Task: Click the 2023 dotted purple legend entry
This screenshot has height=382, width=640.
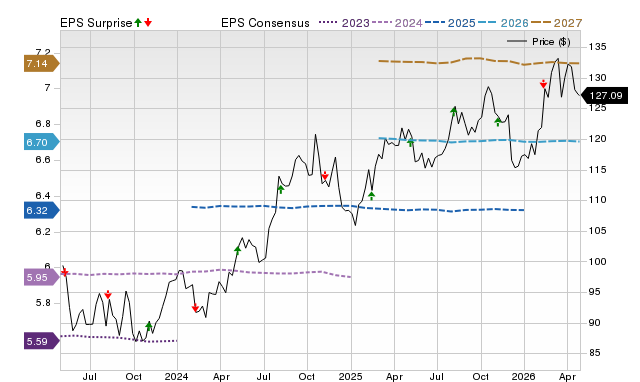Action: tap(344, 23)
